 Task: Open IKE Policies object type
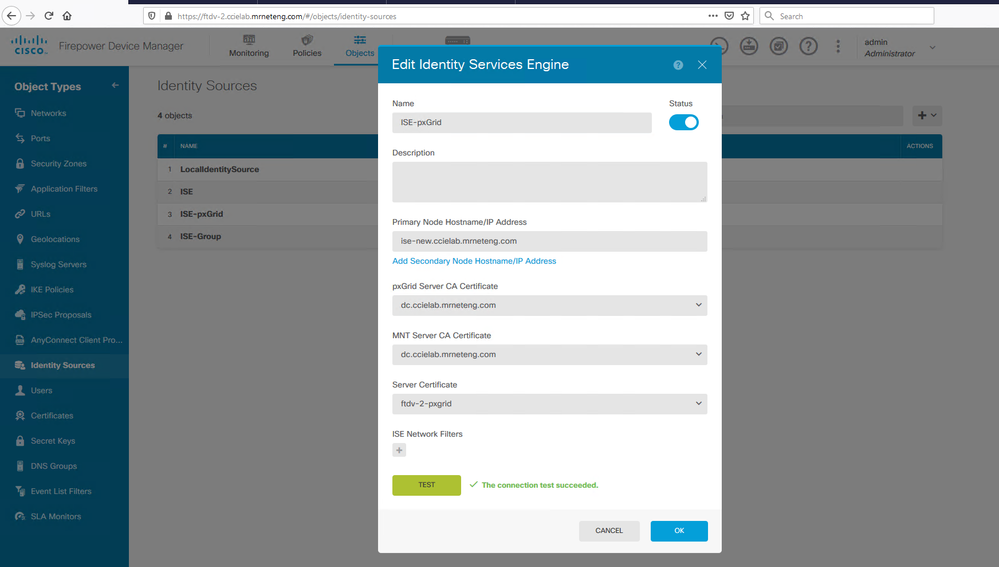click(x=52, y=290)
